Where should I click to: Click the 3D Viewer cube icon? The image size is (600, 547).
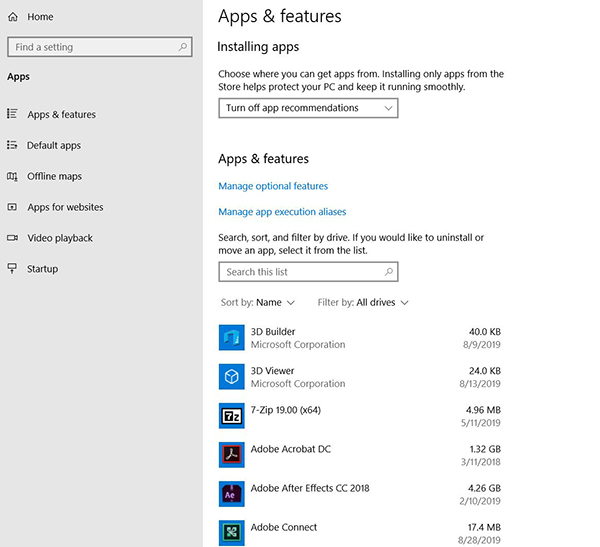click(x=232, y=377)
